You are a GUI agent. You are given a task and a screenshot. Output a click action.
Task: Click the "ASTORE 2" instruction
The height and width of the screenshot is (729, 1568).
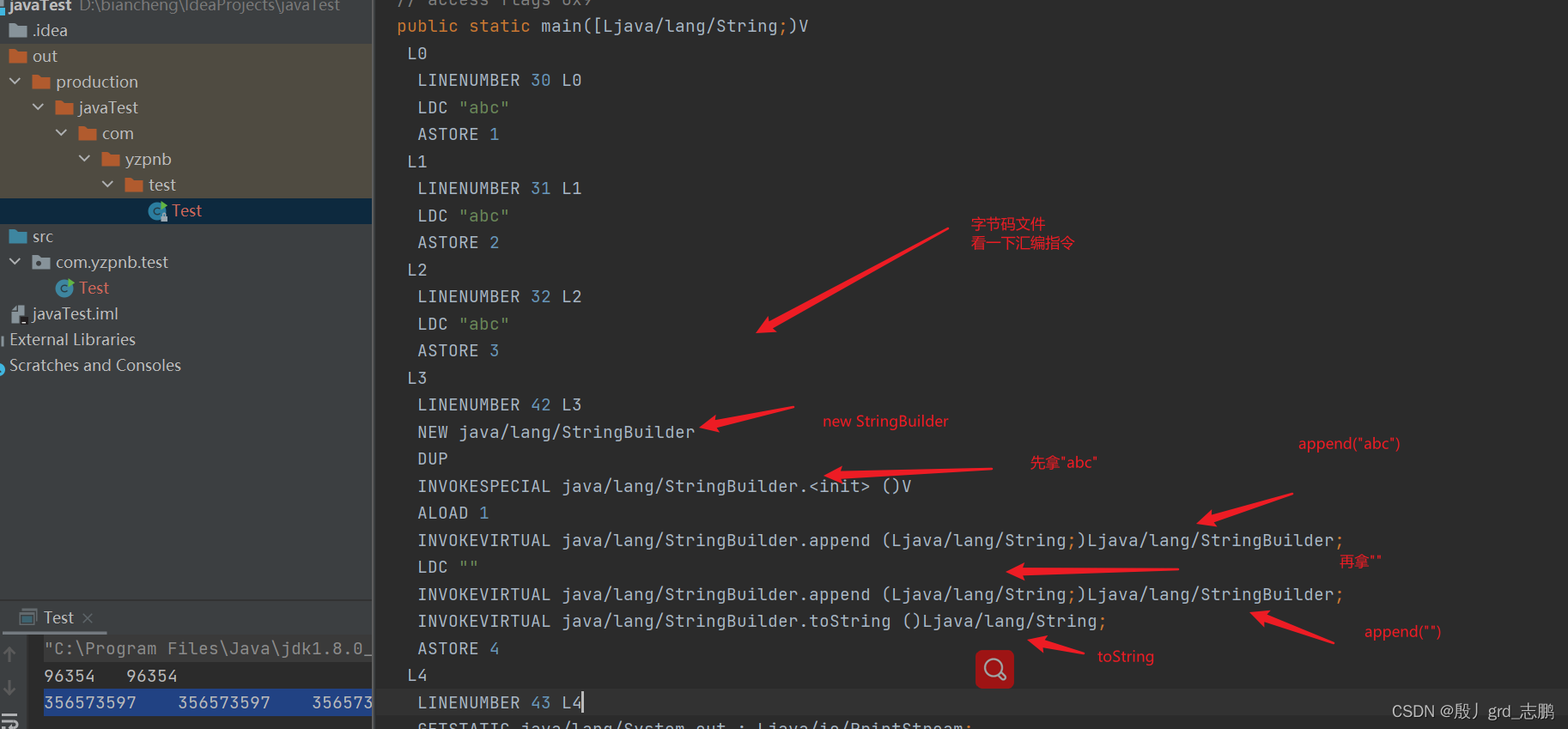pos(459,243)
